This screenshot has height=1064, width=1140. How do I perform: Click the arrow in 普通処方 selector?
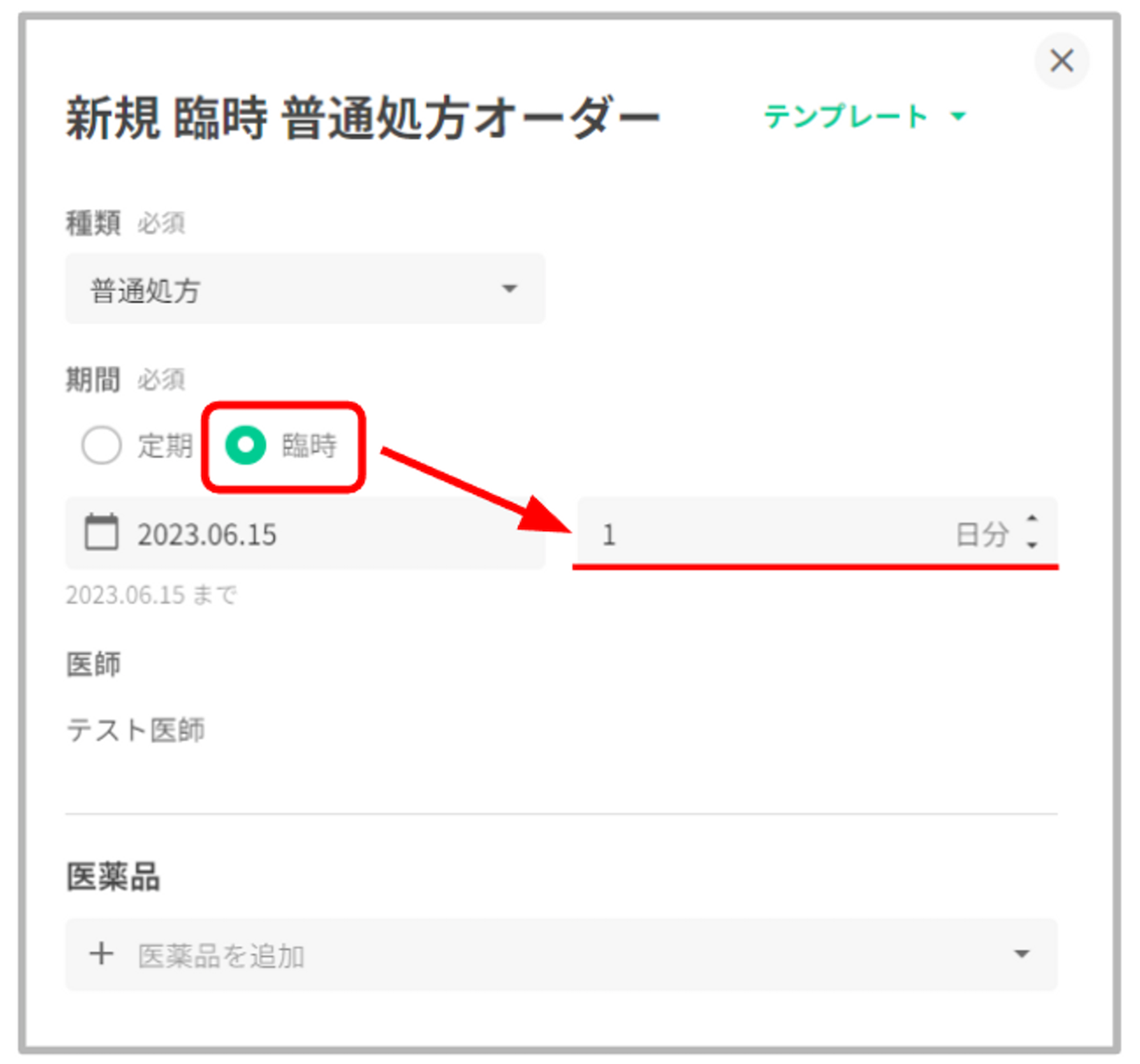pos(508,288)
